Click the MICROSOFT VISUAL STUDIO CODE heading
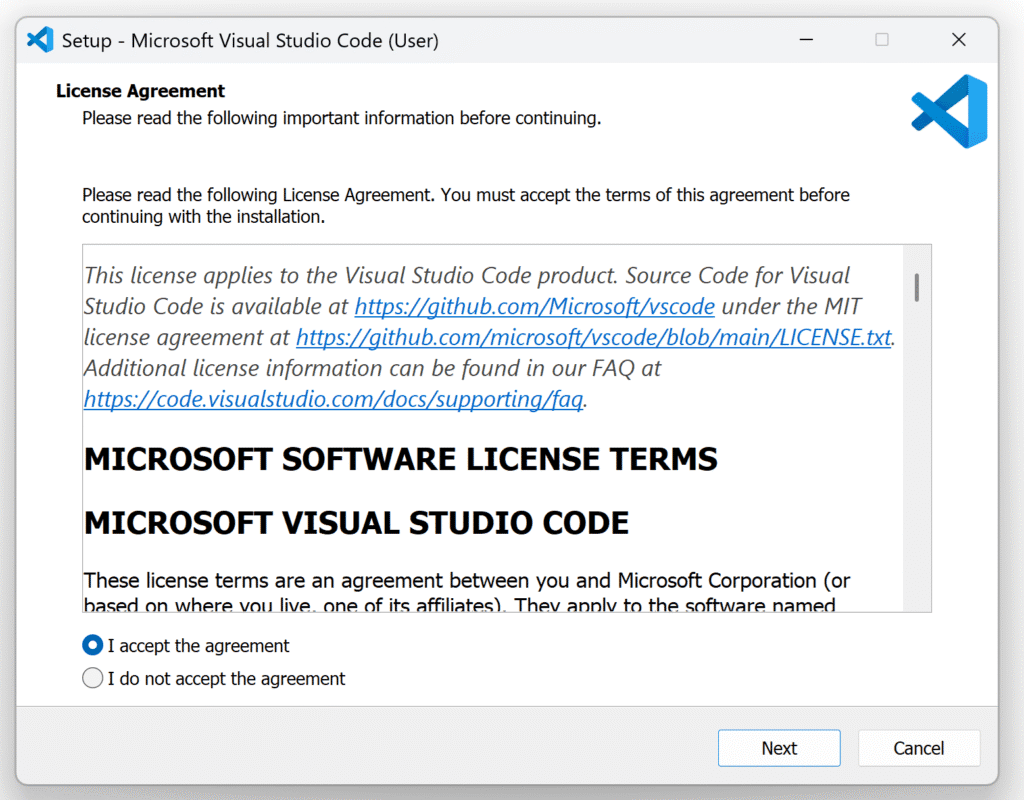 356,523
